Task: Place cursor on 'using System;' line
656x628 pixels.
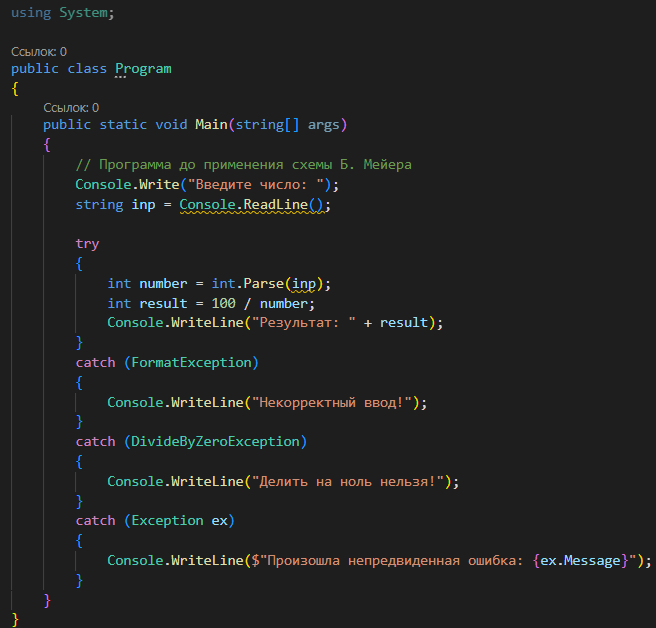Action: tap(62, 13)
